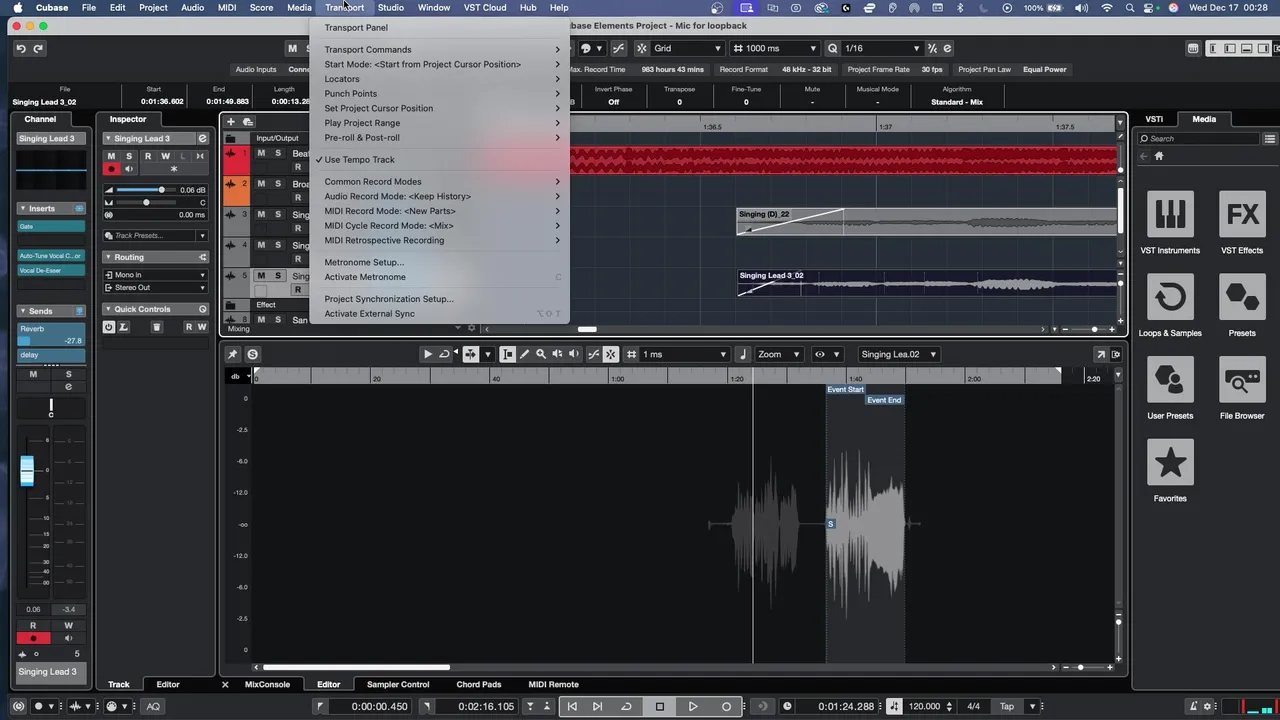The height and width of the screenshot is (720, 1280).
Task: Click the transport Play button
Action: [693, 706]
